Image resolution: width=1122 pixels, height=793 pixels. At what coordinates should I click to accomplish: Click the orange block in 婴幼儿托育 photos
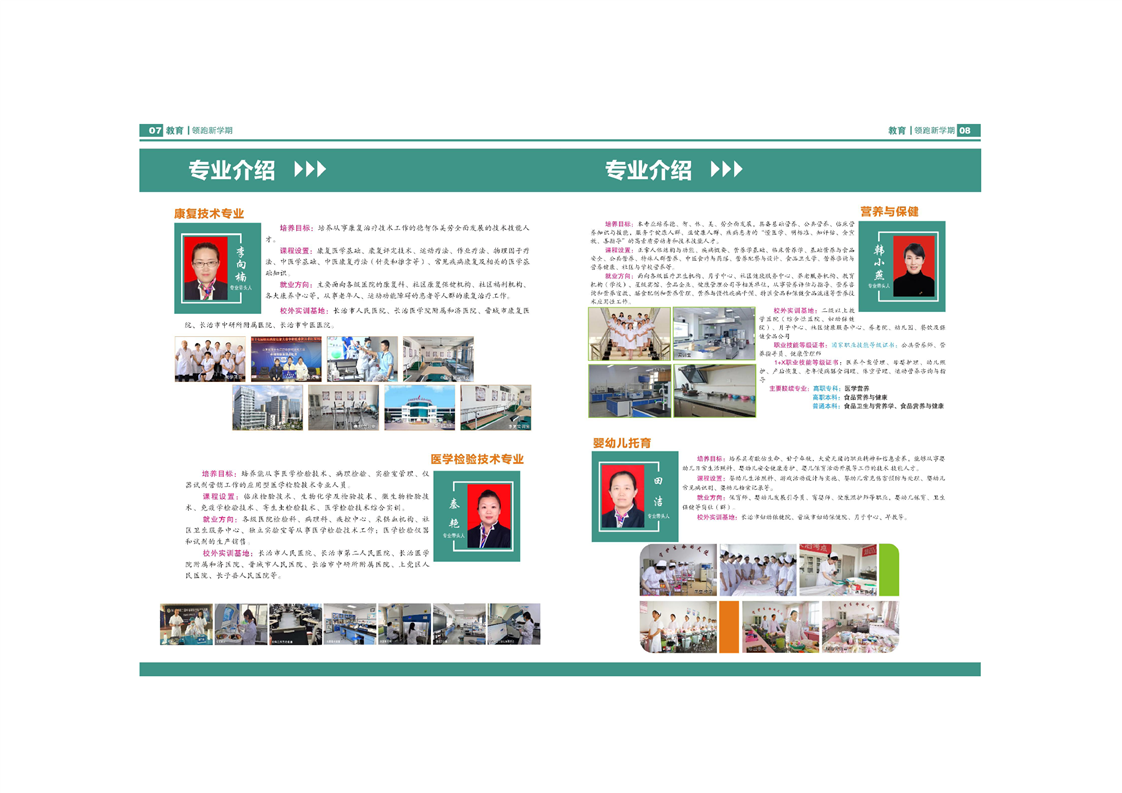729,627
